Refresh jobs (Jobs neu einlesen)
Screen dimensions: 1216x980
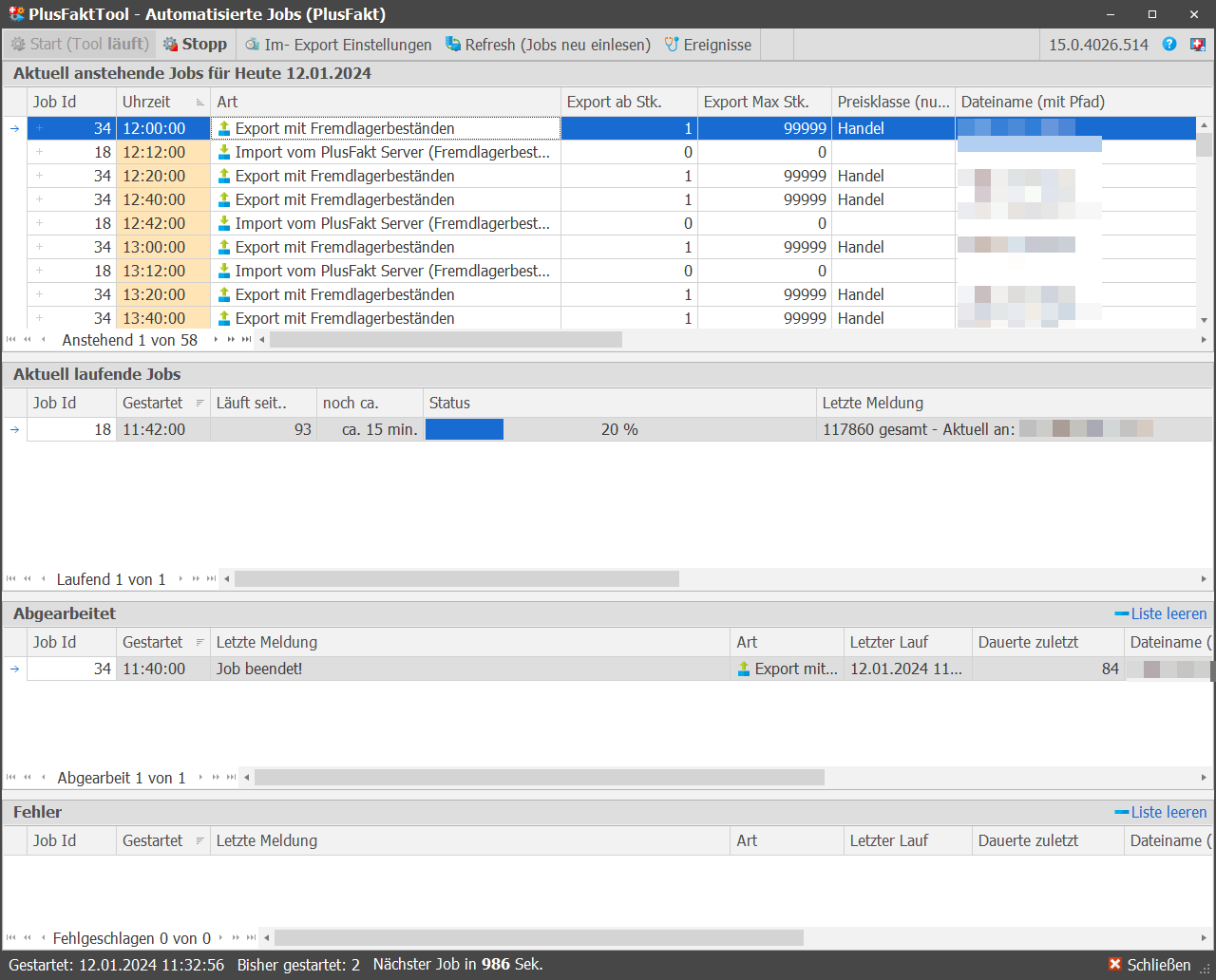[x=548, y=45]
